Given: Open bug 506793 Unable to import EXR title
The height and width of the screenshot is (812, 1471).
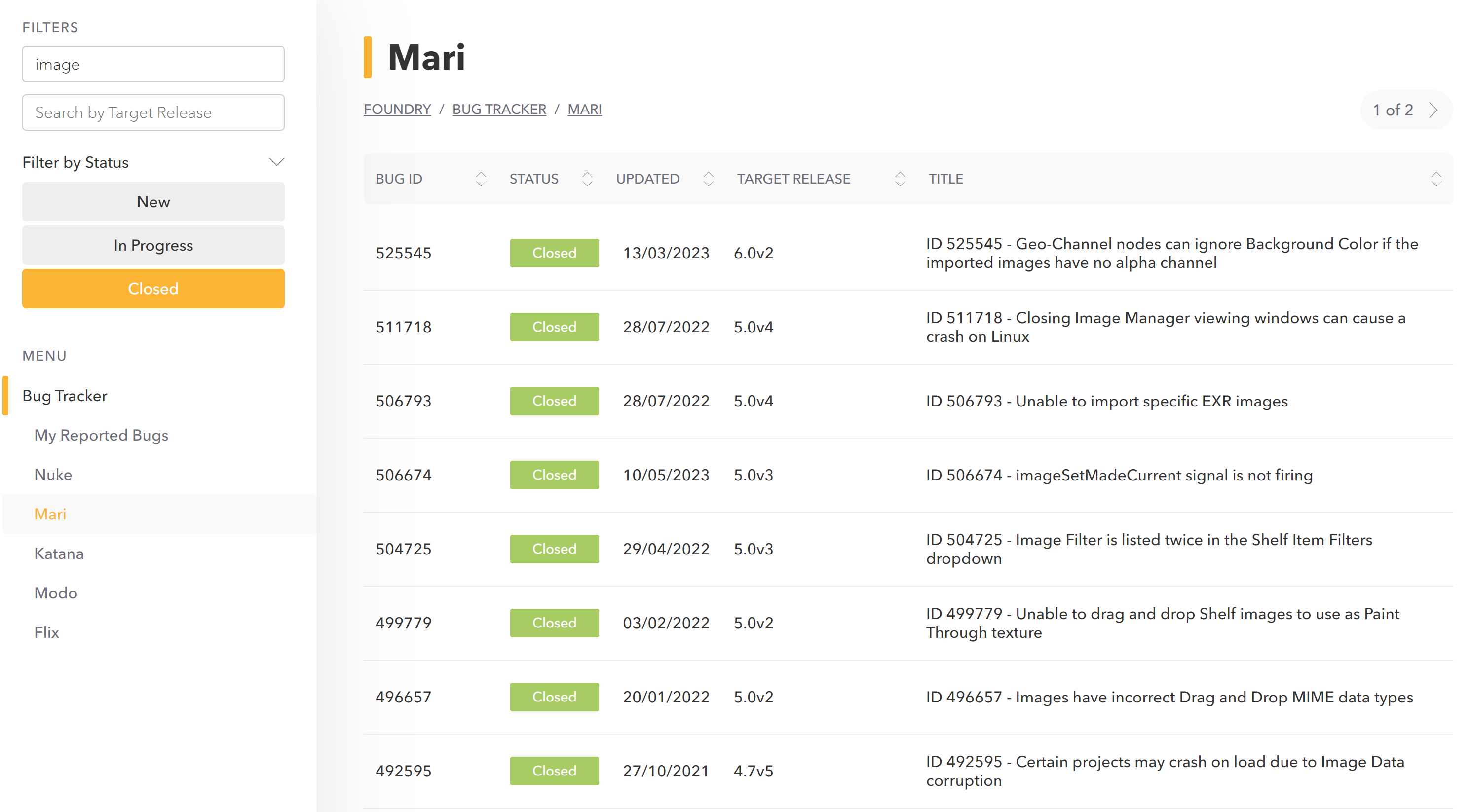Looking at the screenshot, I should [1107, 401].
